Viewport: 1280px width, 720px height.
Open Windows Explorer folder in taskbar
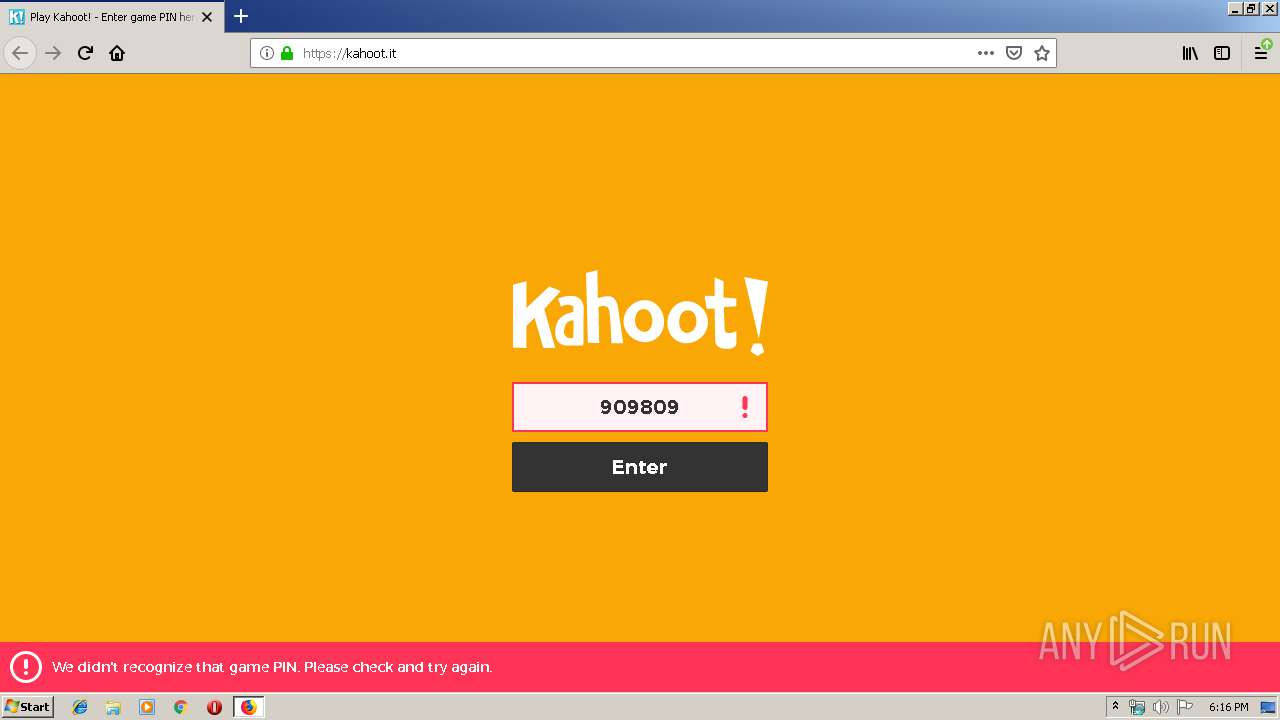click(x=113, y=707)
